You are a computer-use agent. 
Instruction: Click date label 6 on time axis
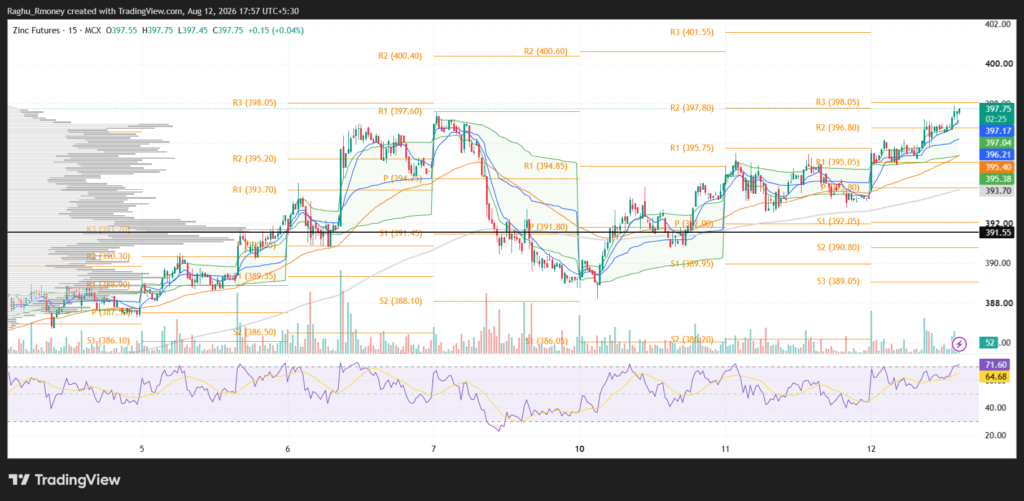tap(287, 449)
